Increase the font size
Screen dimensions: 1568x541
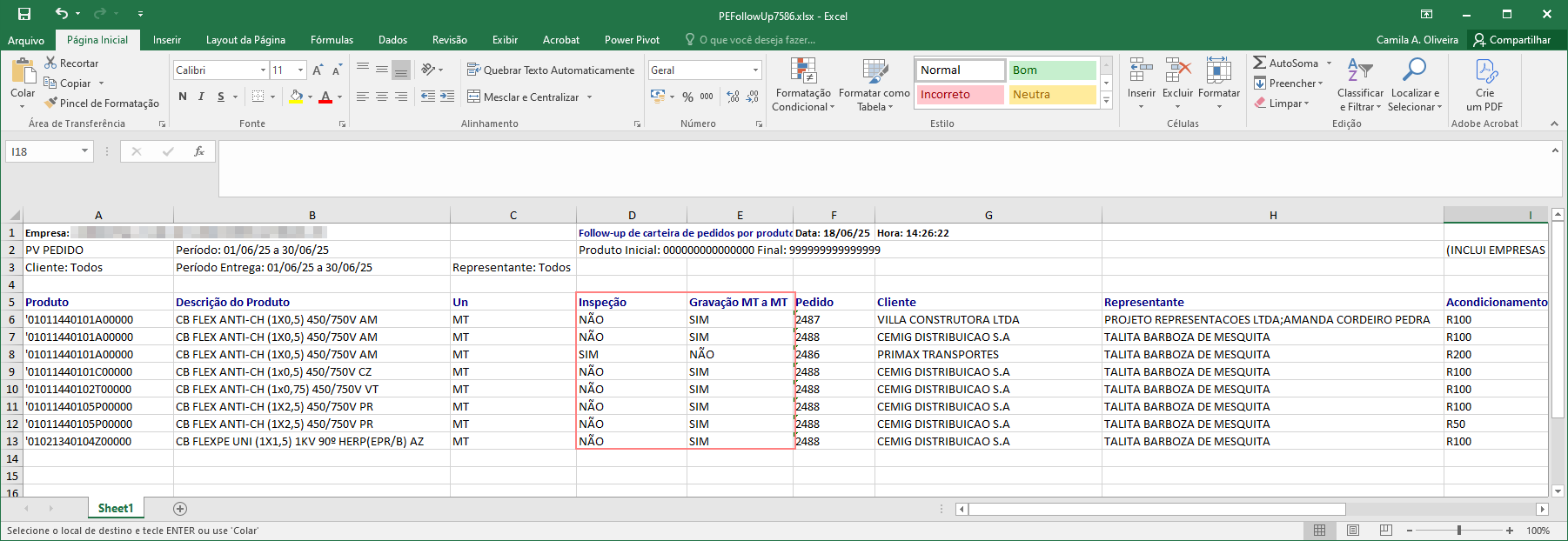[318, 70]
